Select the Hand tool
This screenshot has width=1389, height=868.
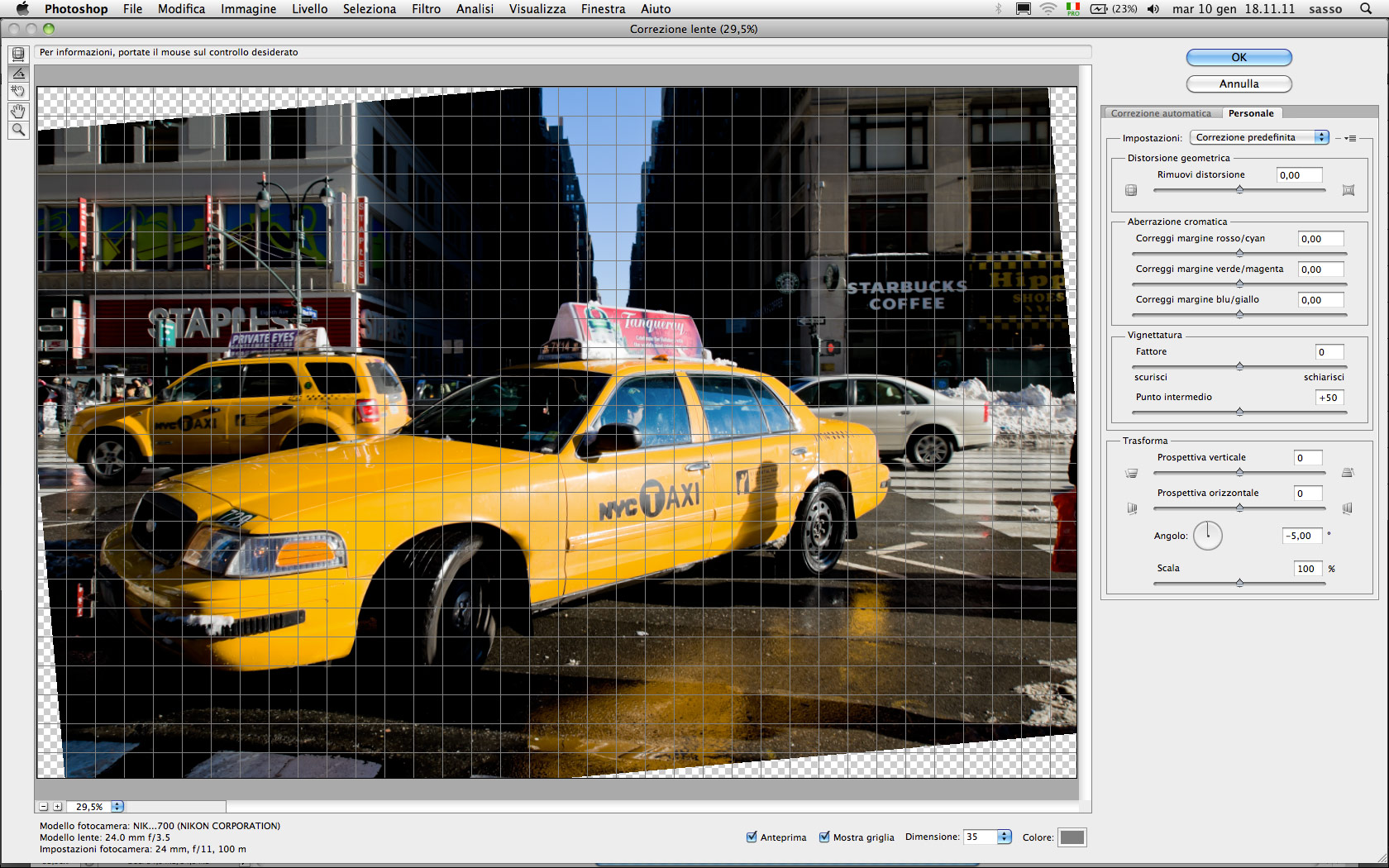[x=18, y=111]
